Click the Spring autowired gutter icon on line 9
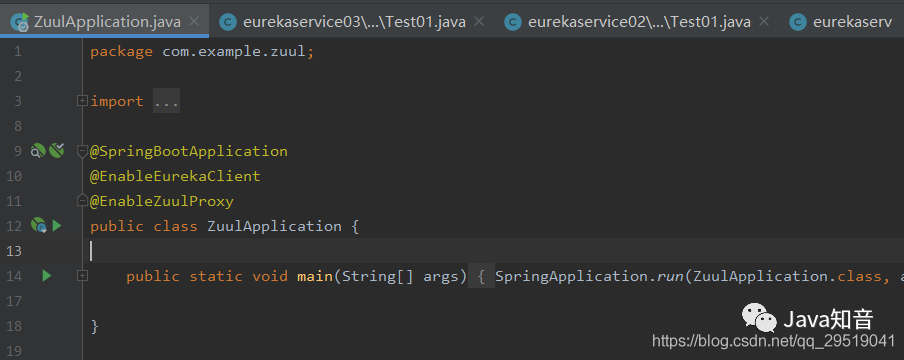This screenshot has height=360, width=904. pos(56,151)
